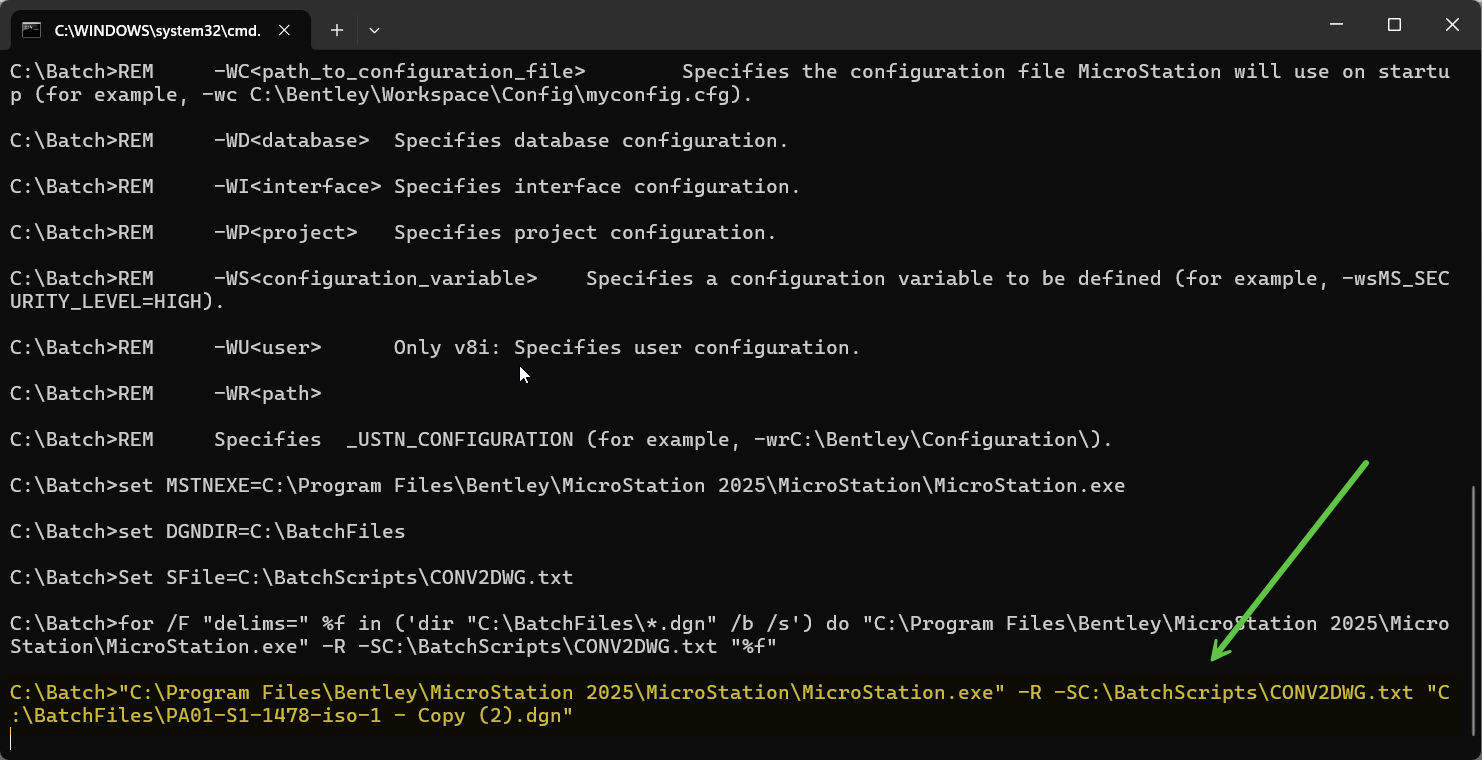Minimize the terminal window
Image resolution: width=1482 pixels, height=760 pixels.
1336,24
